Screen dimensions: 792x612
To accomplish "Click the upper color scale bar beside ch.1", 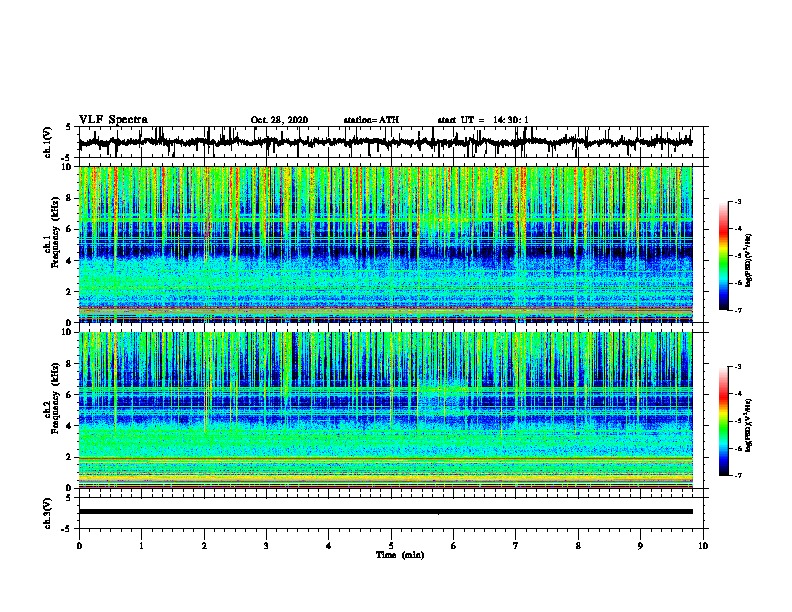I will tap(723, 256).
